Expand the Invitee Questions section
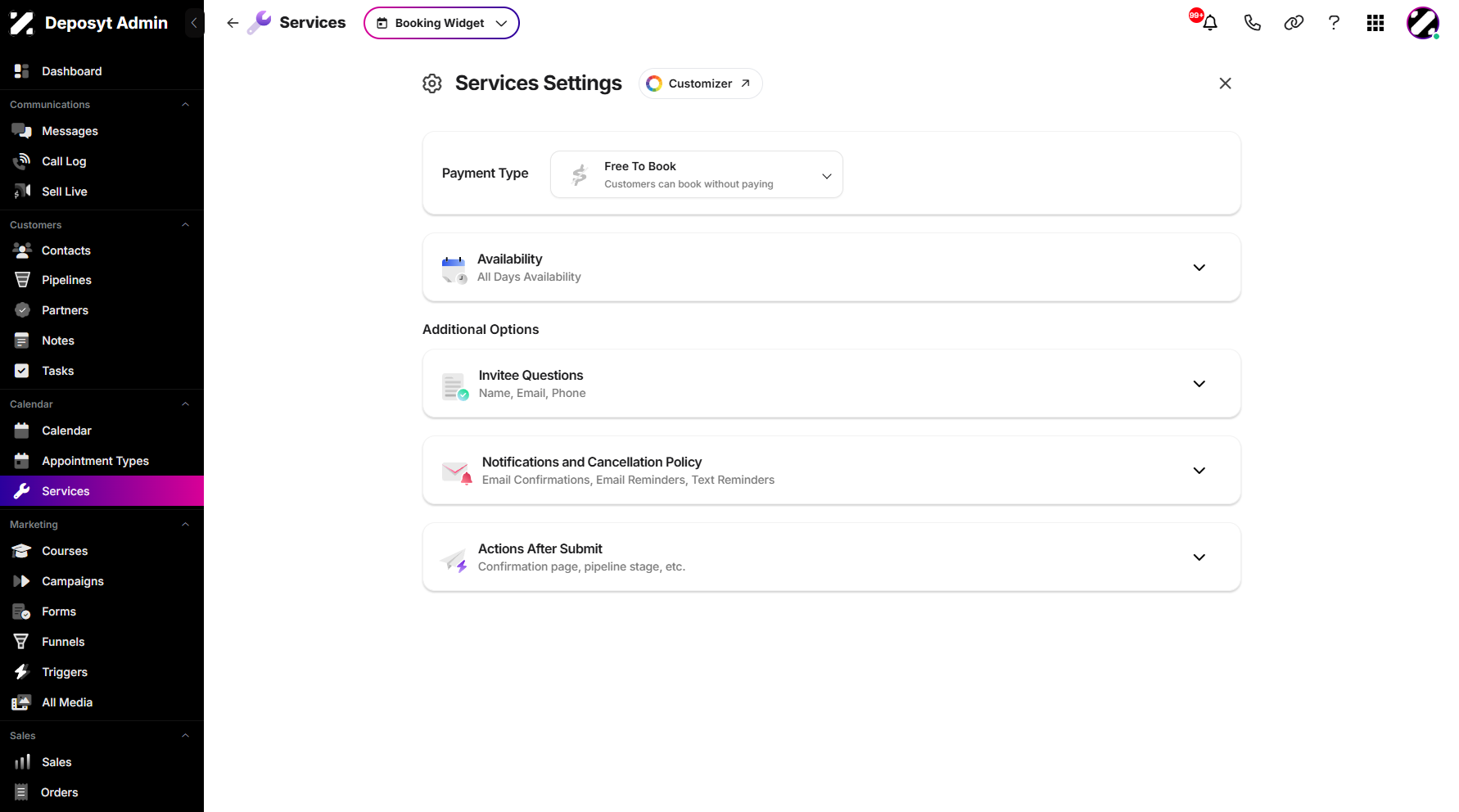 pos(1199,384)
